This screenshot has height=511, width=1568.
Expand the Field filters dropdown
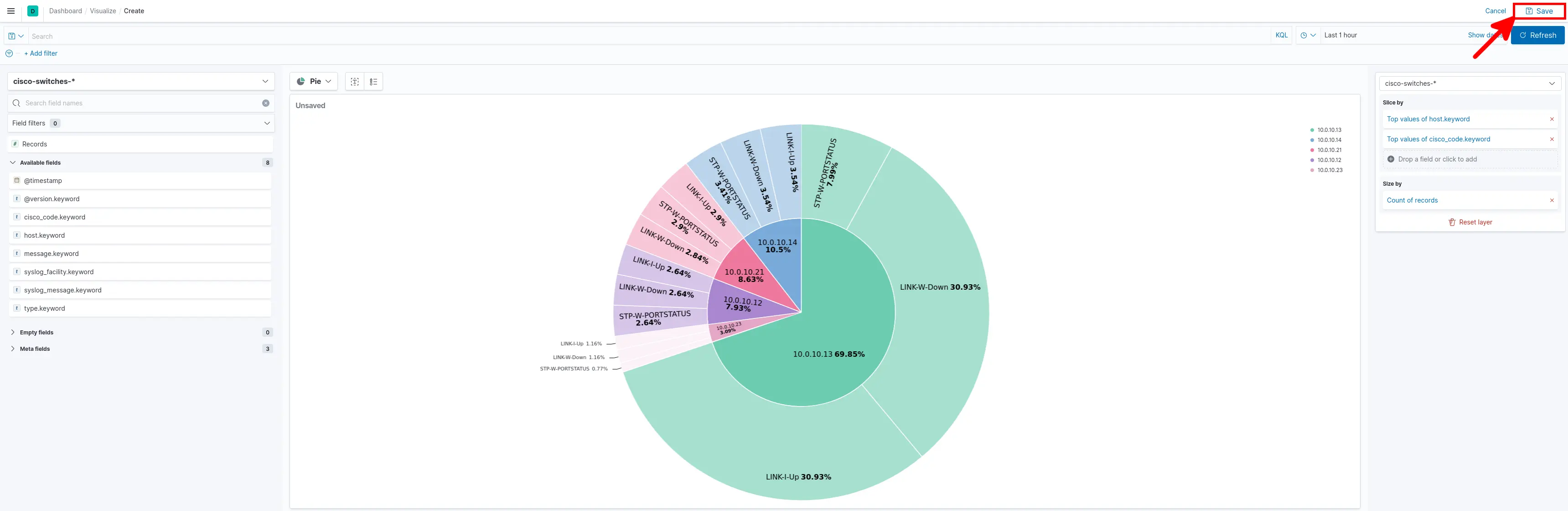click(140, 124)
